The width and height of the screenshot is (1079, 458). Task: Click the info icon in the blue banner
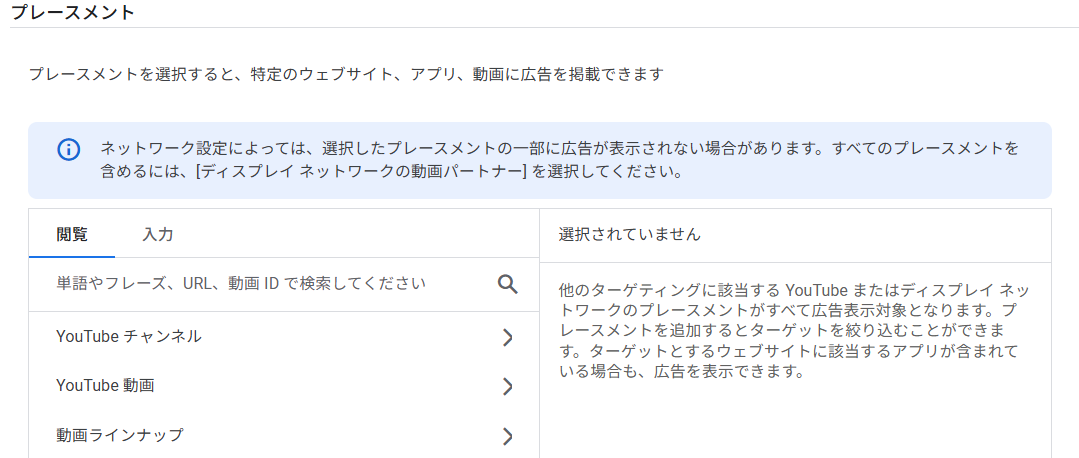[x=68, y=150]
